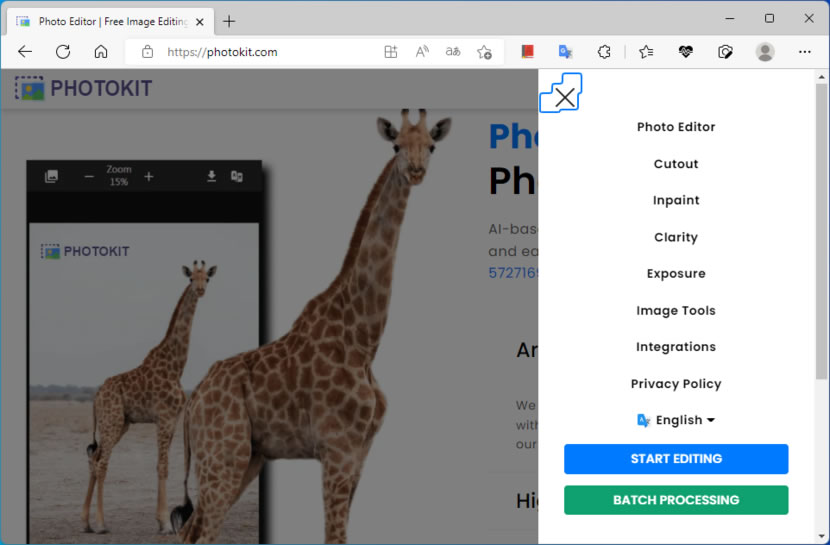
Task: Open the user profile avatar
Action: pyautogui.click(x=765, y=52)
